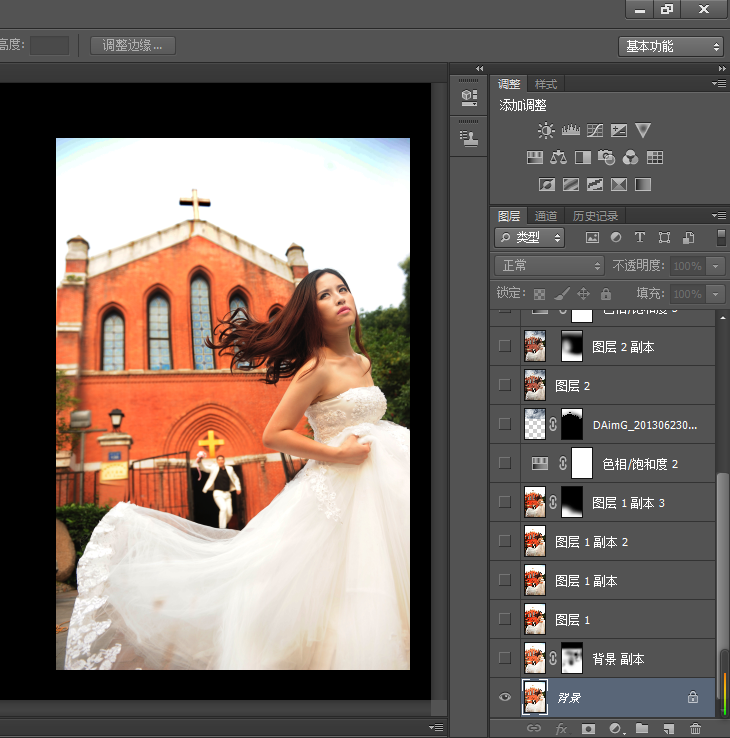Add a Color Balance adjustment
Viewport: 730px width, 738px height.
tap(559, 157)
